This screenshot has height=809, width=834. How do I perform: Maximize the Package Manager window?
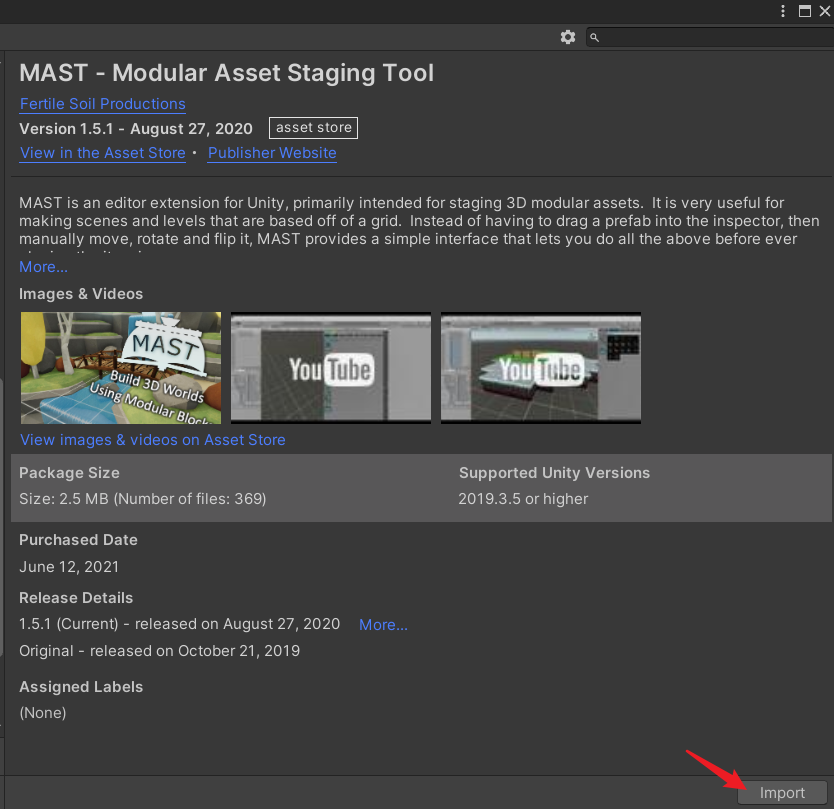point(805,11)
